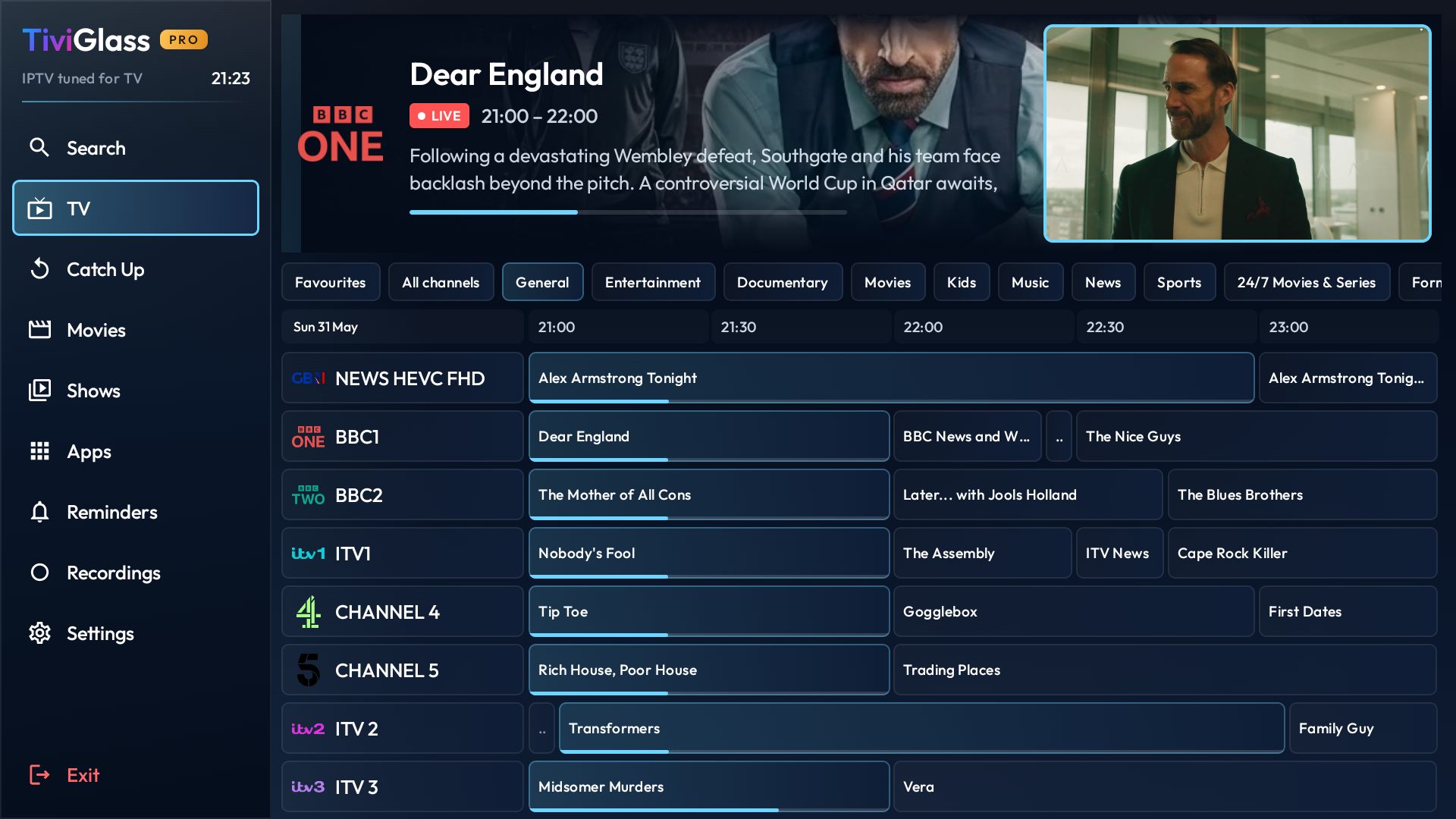
Task: Click the Search magnifier icon
Action: coord(39,147)
